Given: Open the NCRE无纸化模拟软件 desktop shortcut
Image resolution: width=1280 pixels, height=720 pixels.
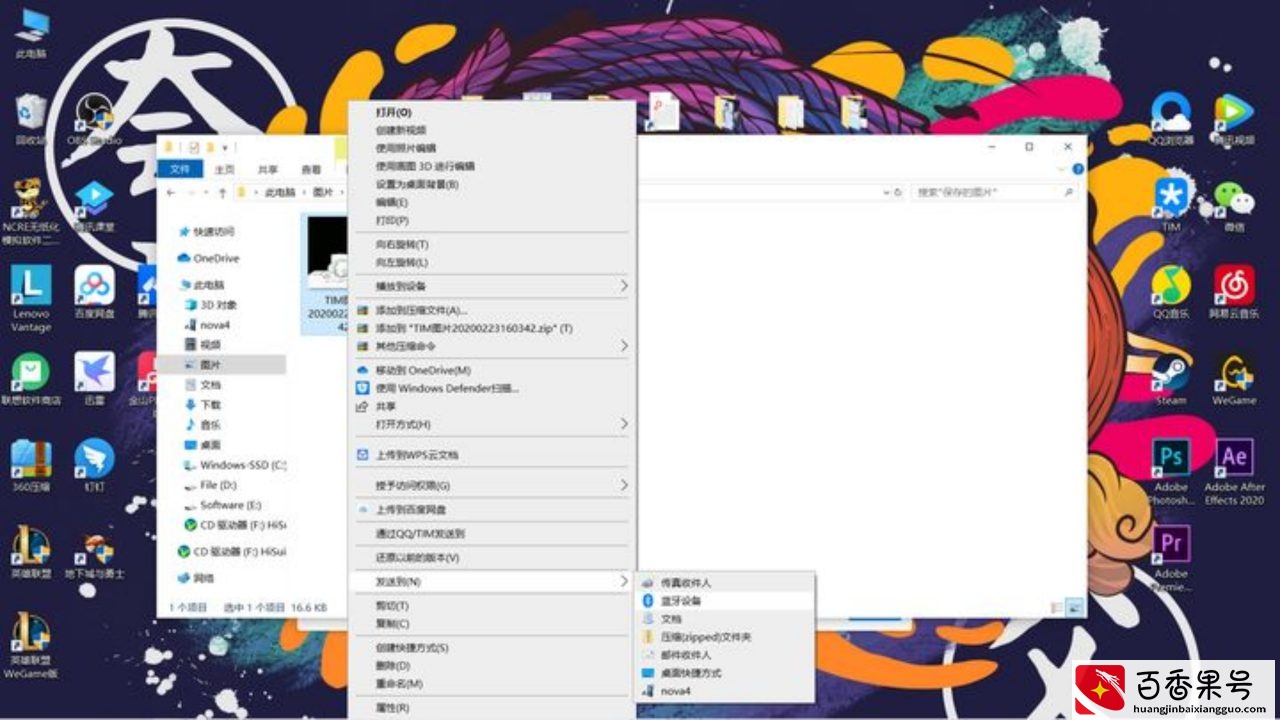Looking at the screenshot, I should 31,212.
